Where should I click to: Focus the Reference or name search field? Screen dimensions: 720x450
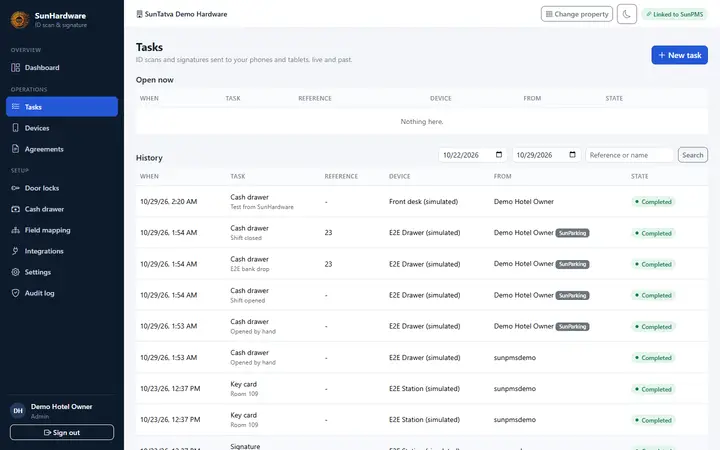629,155
